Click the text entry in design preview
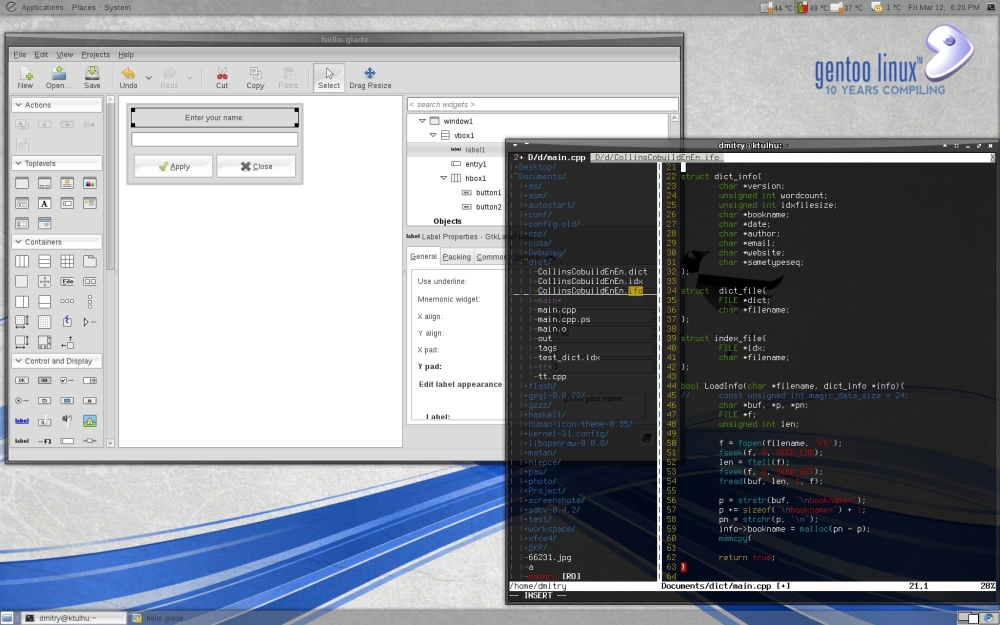The height and width of the screenshot is (625, 1000). (x=214, y=140)
